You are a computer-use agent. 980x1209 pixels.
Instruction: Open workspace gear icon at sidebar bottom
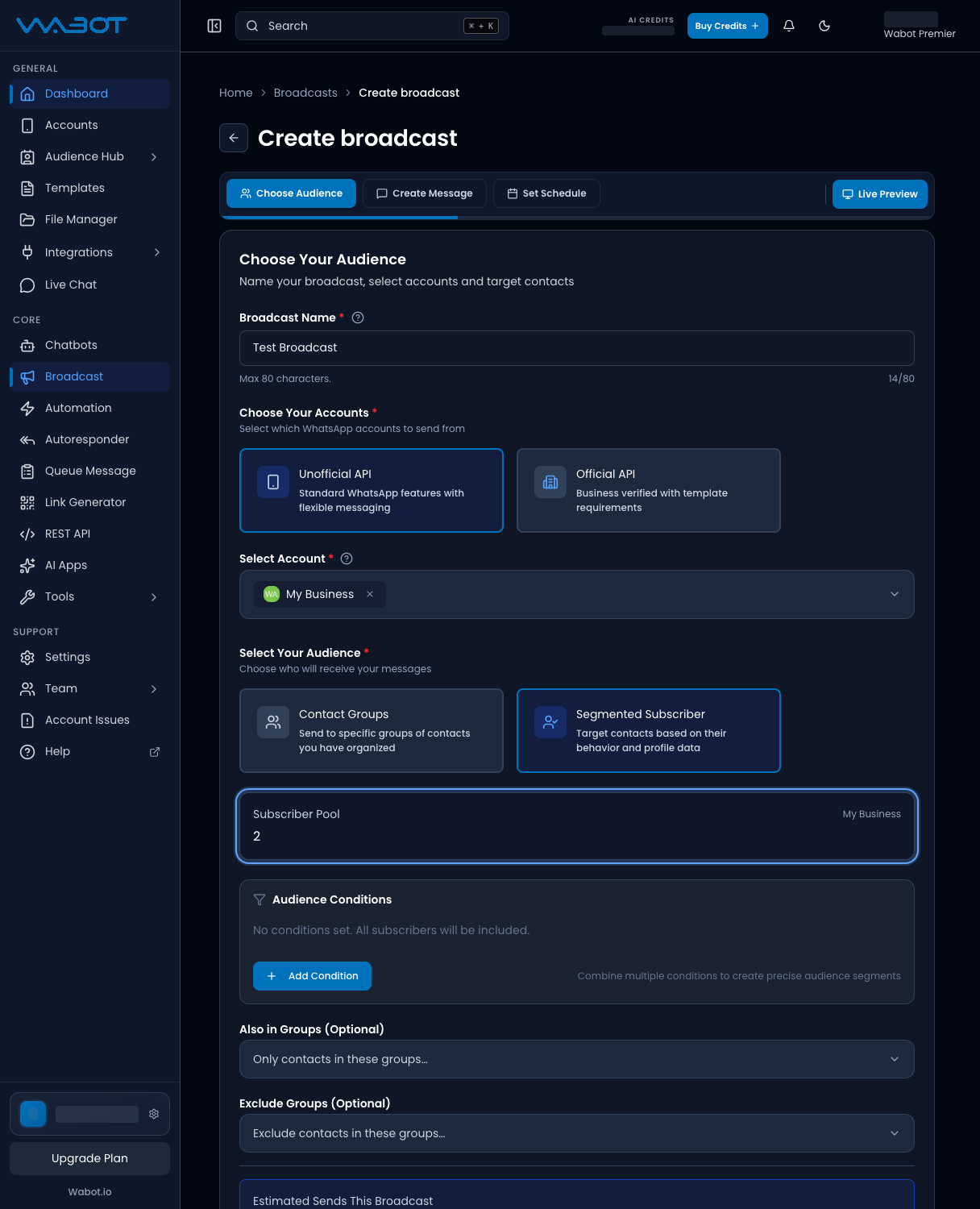coord(154,1114)
